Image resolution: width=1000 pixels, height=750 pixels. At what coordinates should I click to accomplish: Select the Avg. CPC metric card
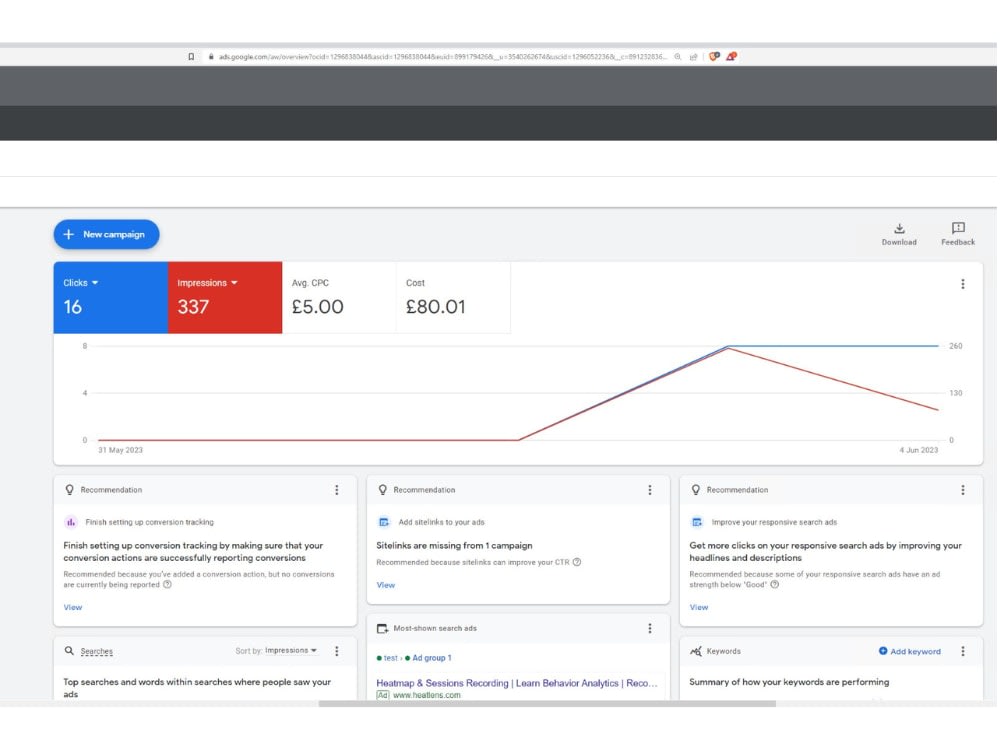(x=339, y=297)
